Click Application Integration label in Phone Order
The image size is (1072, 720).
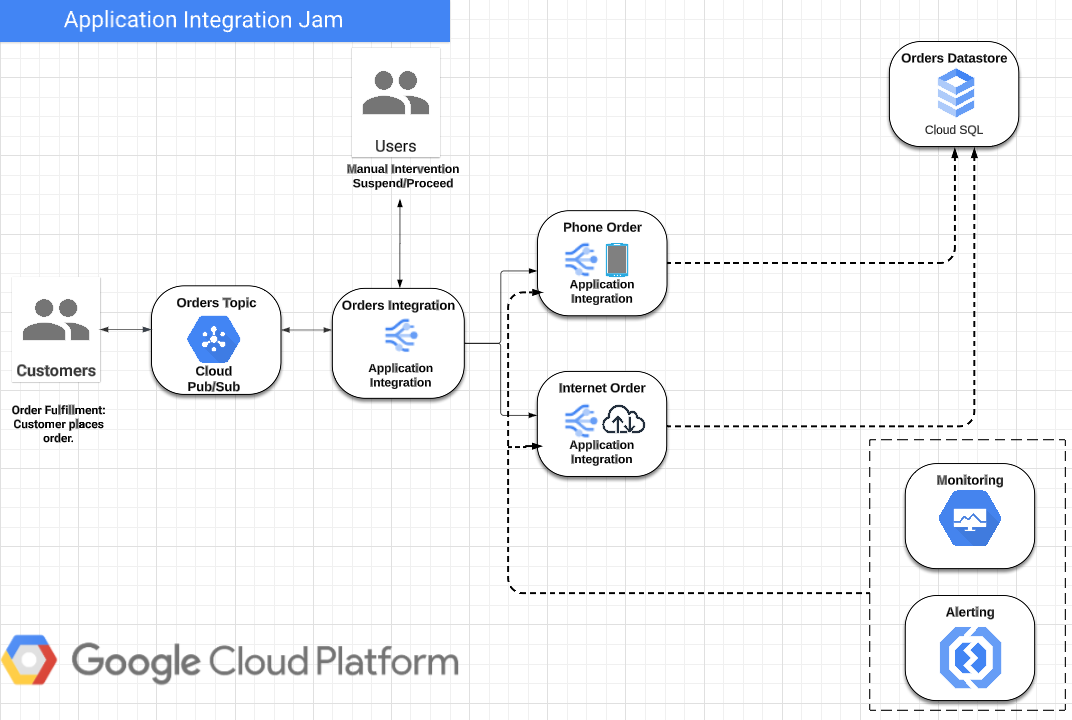602,291
